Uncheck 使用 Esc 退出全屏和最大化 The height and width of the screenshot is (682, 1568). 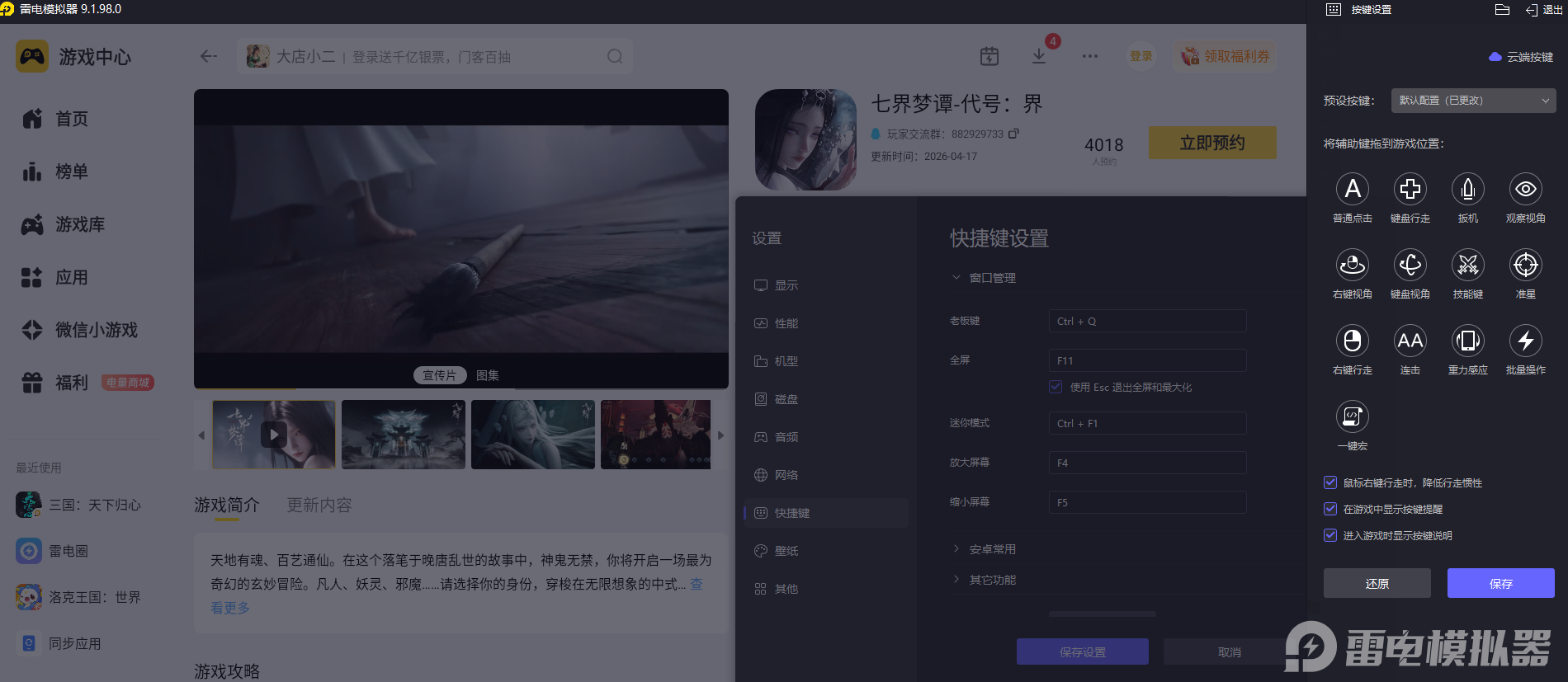(1056, 387)
